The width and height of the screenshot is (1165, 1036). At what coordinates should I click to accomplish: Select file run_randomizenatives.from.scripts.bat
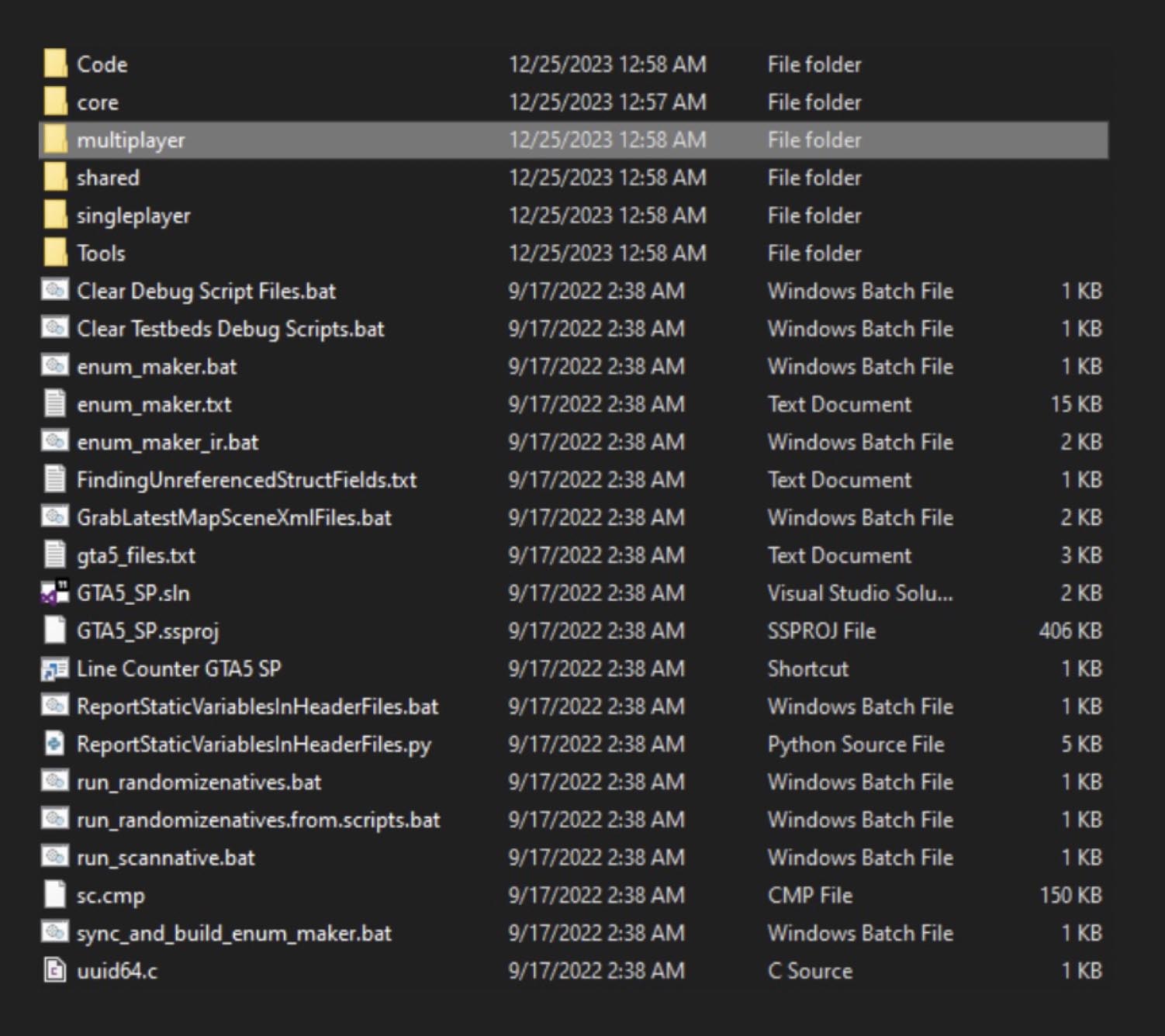pos(258,820)
